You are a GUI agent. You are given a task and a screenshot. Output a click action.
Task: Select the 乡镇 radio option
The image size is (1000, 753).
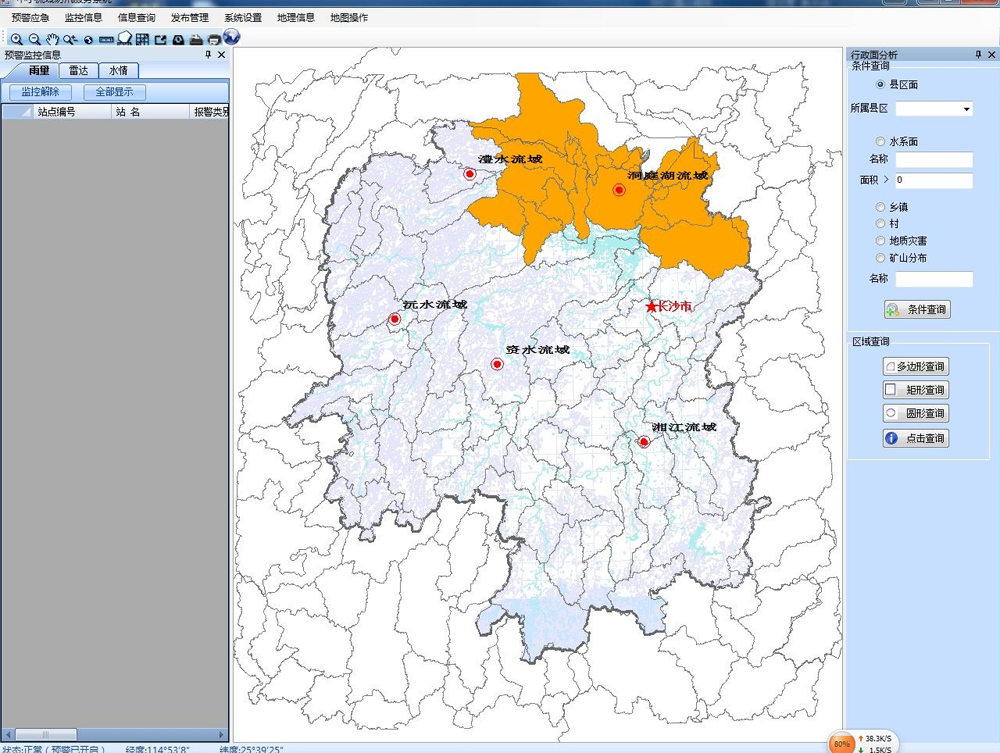click(x=880, y=207)
